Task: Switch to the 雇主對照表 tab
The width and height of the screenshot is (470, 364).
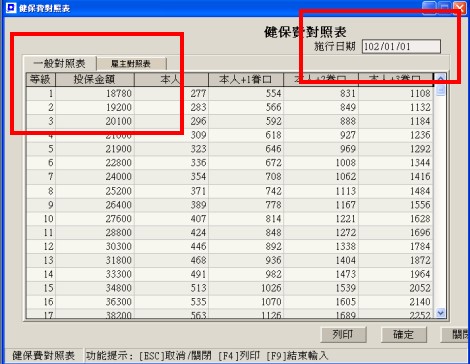Action: (x=131, y=63)
